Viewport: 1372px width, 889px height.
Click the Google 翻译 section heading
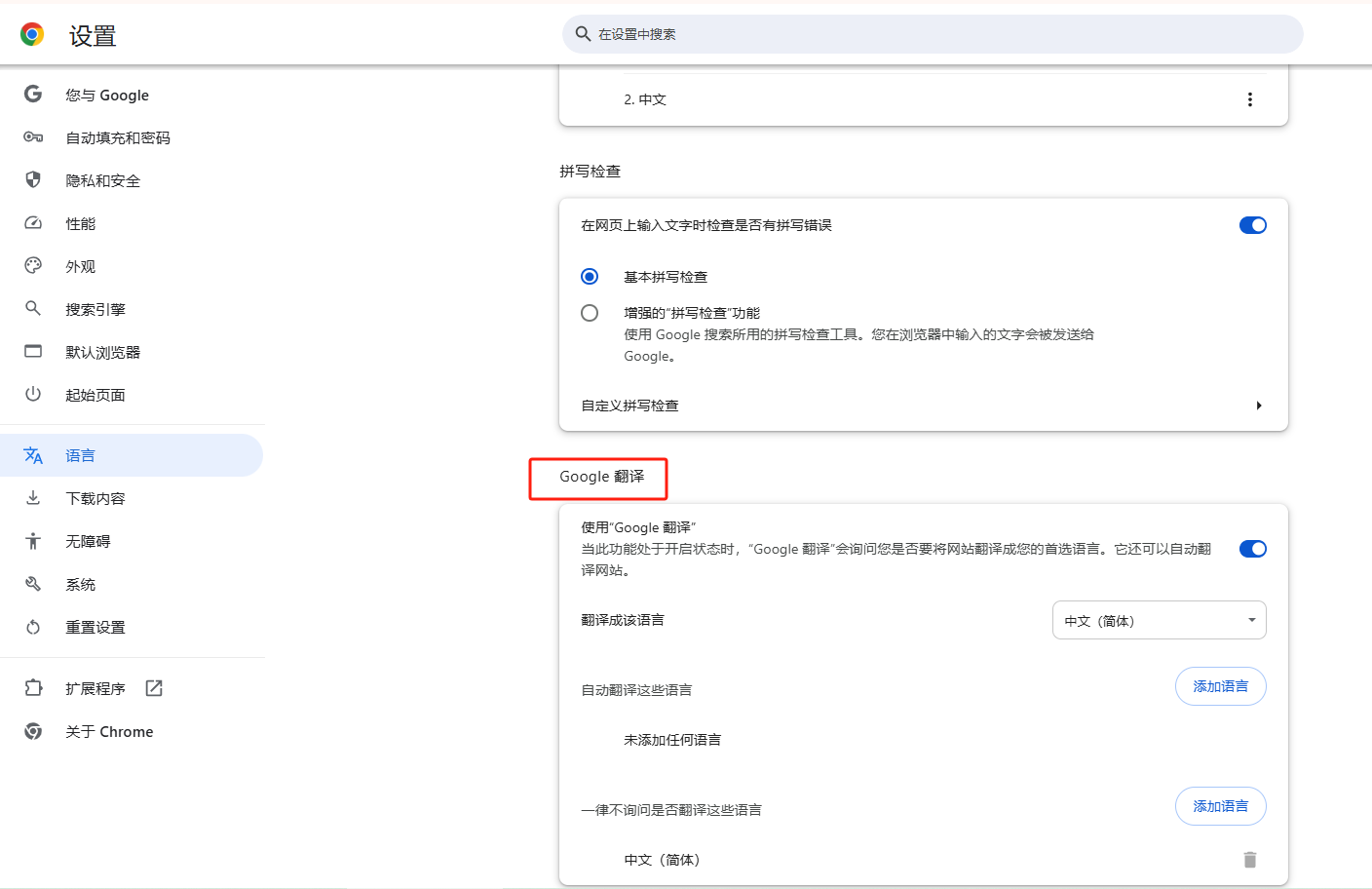click(x=601, y=477)
